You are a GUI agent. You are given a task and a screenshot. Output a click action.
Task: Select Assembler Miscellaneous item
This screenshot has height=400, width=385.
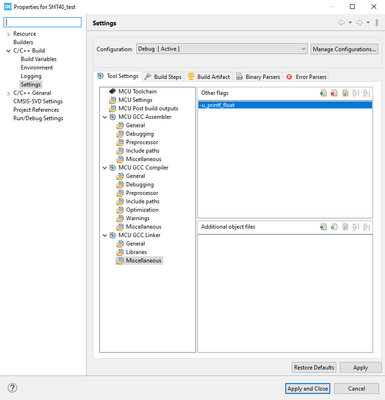[143, 159]
